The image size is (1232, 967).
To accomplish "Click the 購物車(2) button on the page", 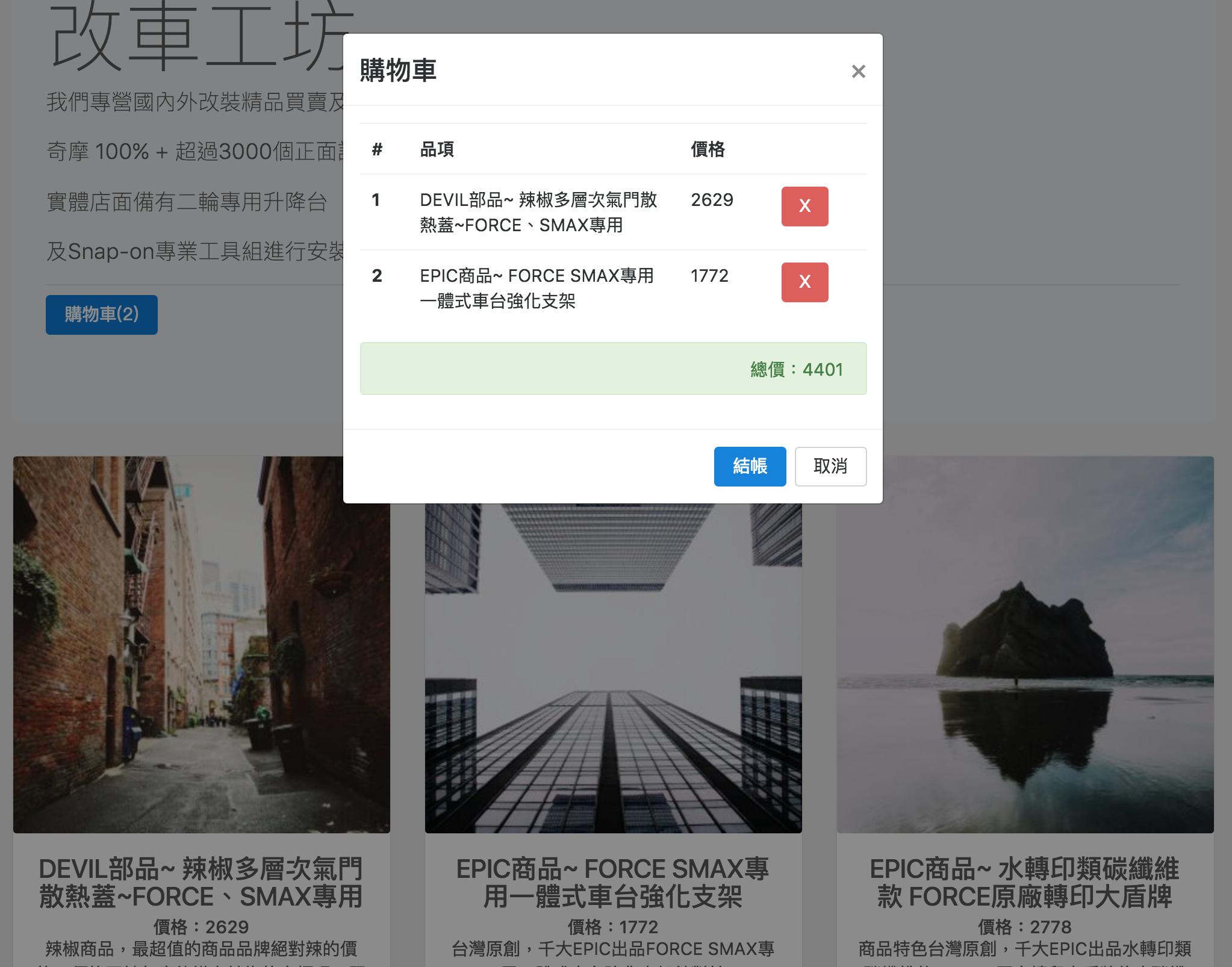I will point(102,314).
